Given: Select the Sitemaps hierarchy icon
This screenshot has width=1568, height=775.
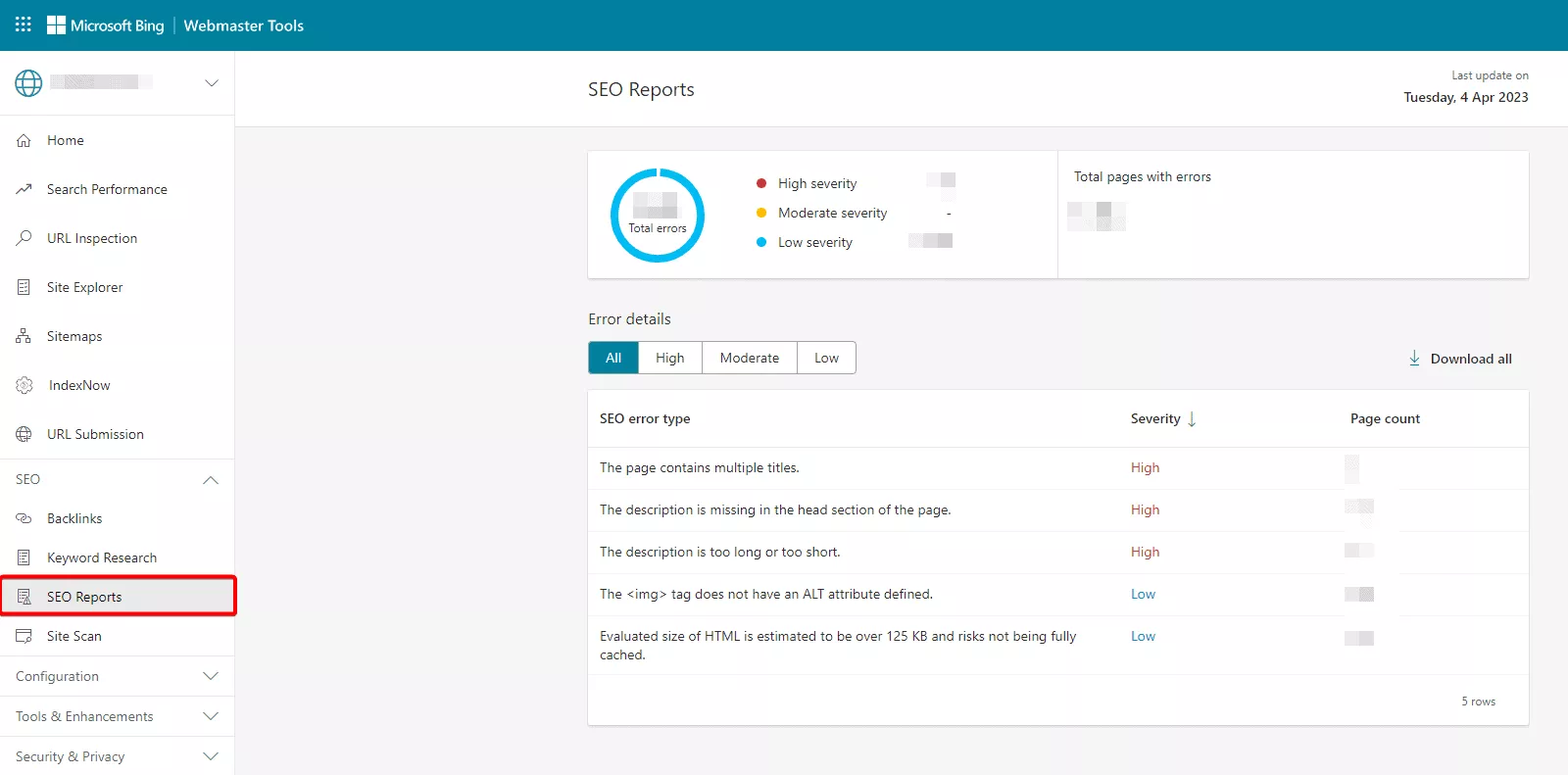Looking at the screenshot, I should (24, 336).
